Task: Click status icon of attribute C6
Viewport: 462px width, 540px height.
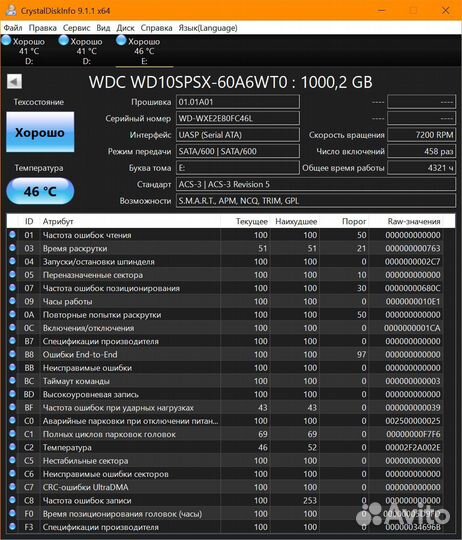Action: [x=12, y=473]
